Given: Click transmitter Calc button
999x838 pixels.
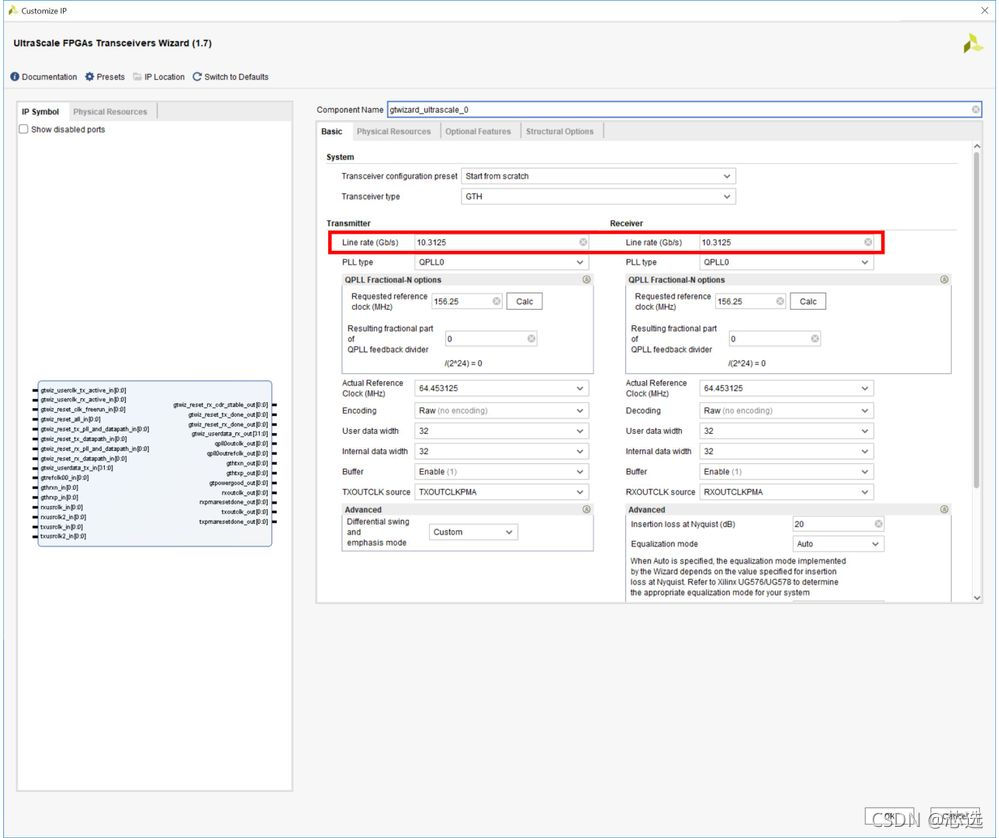Looking at the screenshot, I should click(524, 301).
